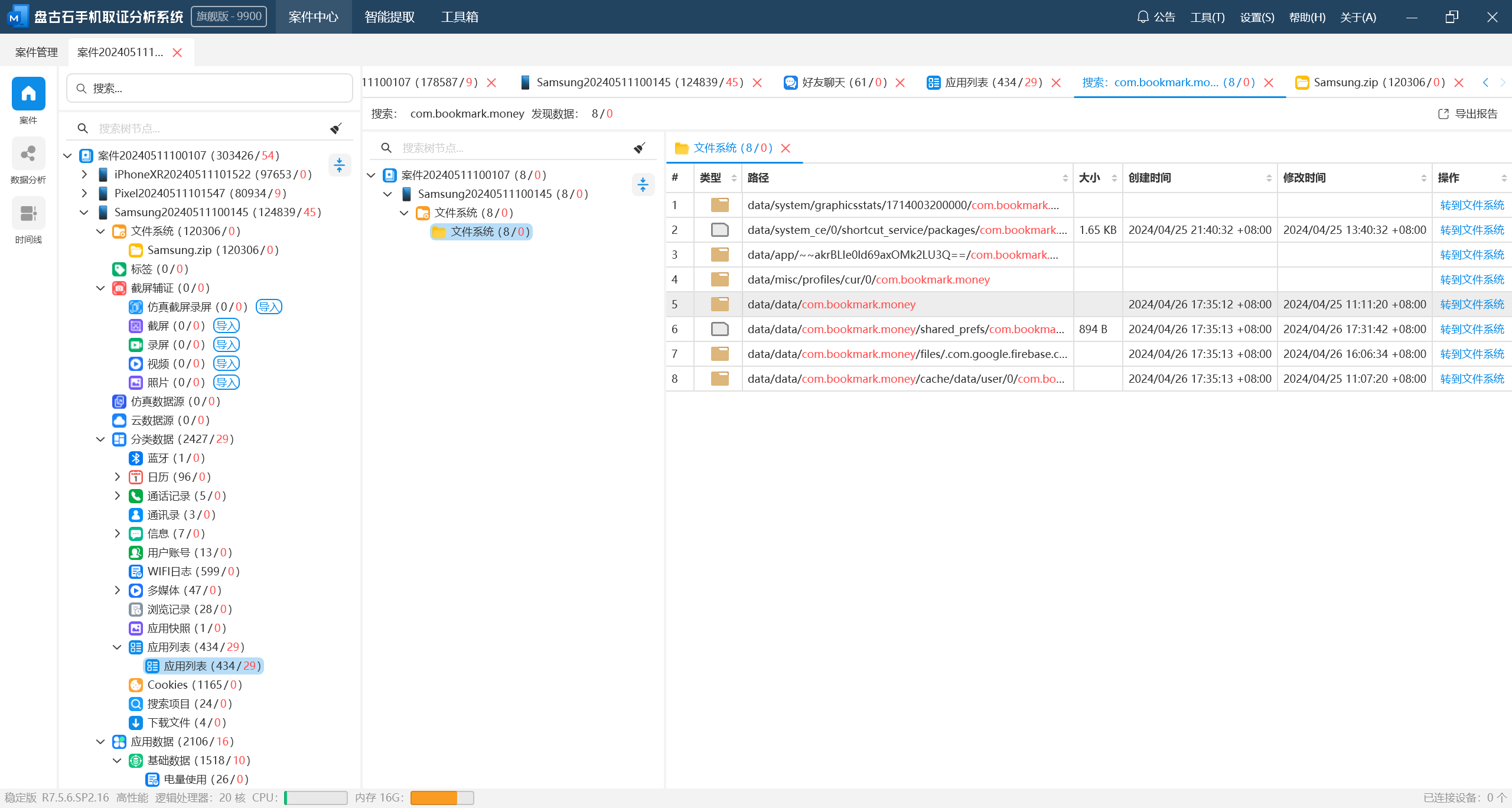Collapse the 分类数据 tree node
The height and width of the screenshot is (808, 1512).
100,439
